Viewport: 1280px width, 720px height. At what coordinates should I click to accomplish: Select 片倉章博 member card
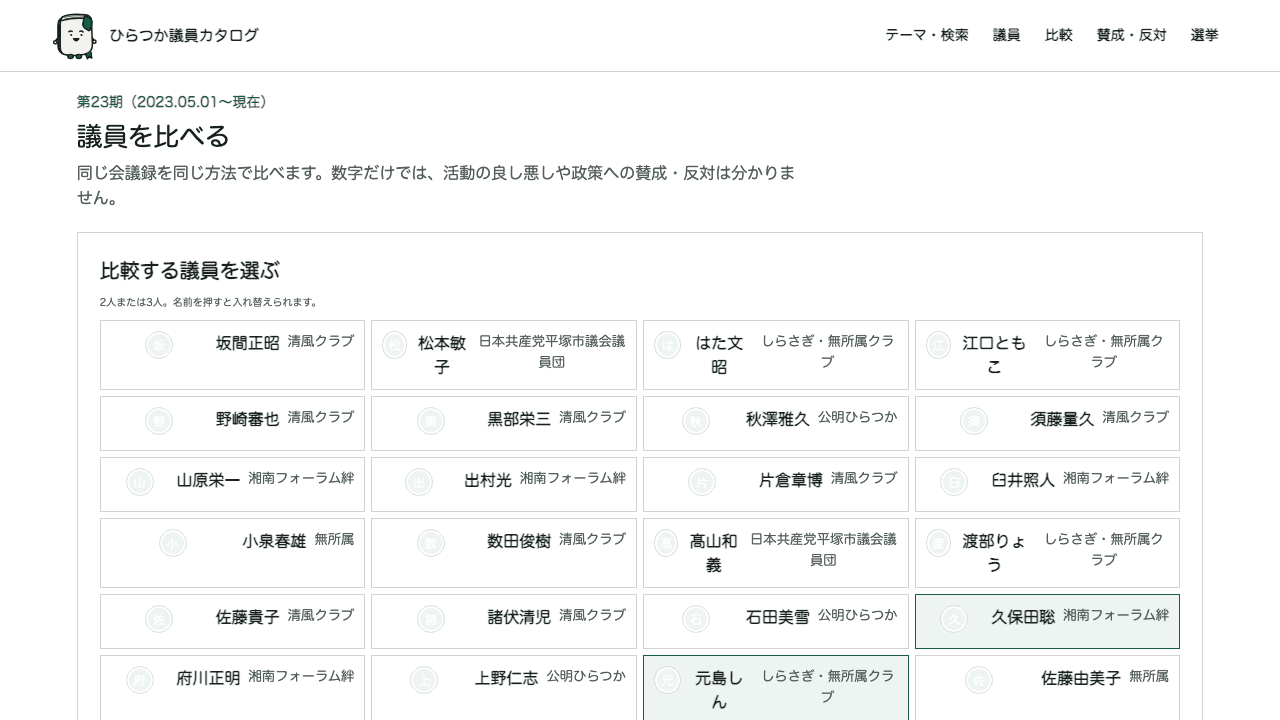pos(776,485)
